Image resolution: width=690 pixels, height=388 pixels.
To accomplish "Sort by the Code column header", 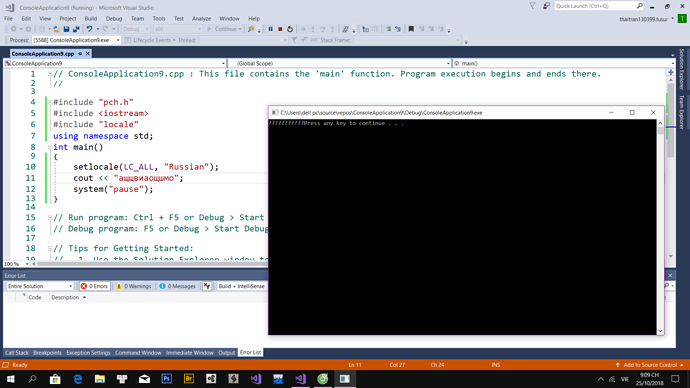I will coord(35,297).
